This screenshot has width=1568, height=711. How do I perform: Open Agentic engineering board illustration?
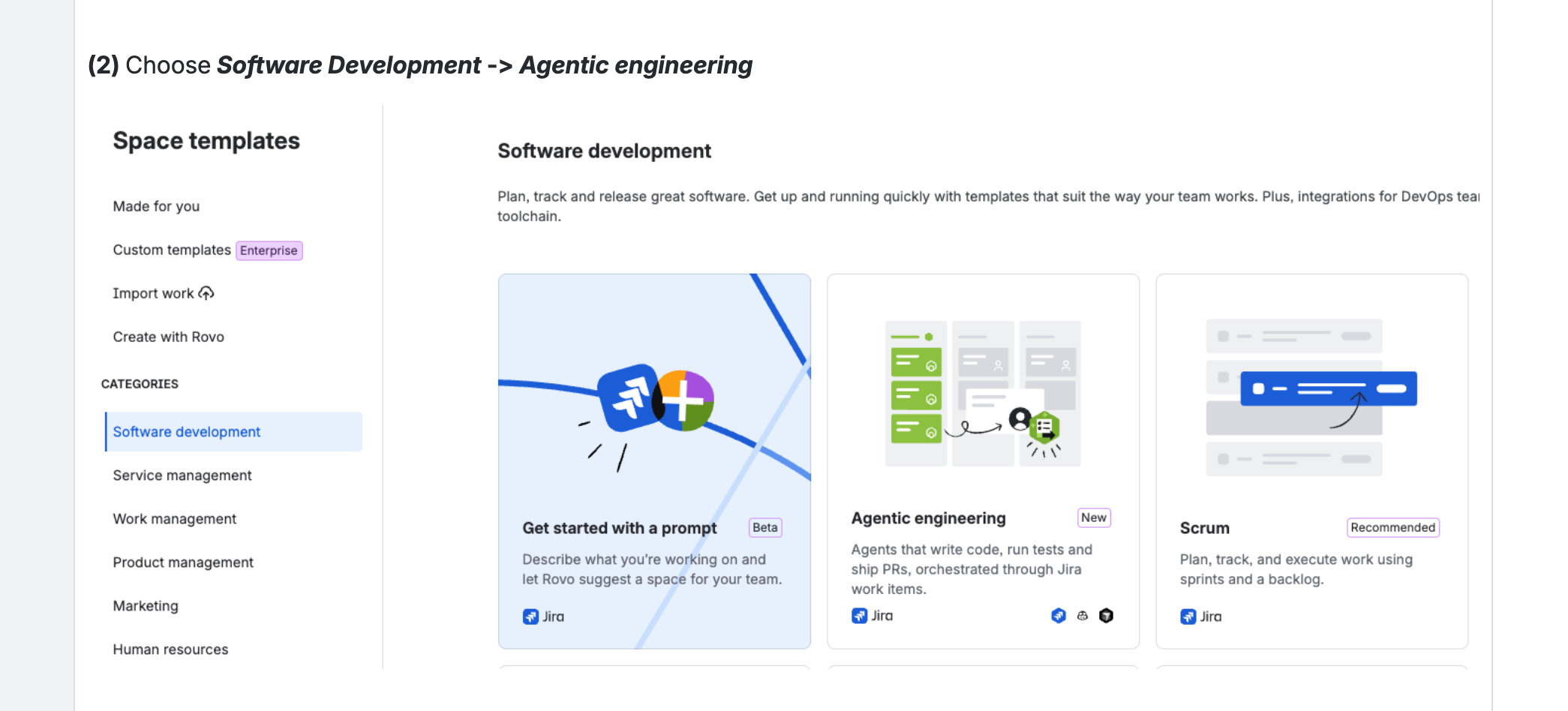point(983,394)
